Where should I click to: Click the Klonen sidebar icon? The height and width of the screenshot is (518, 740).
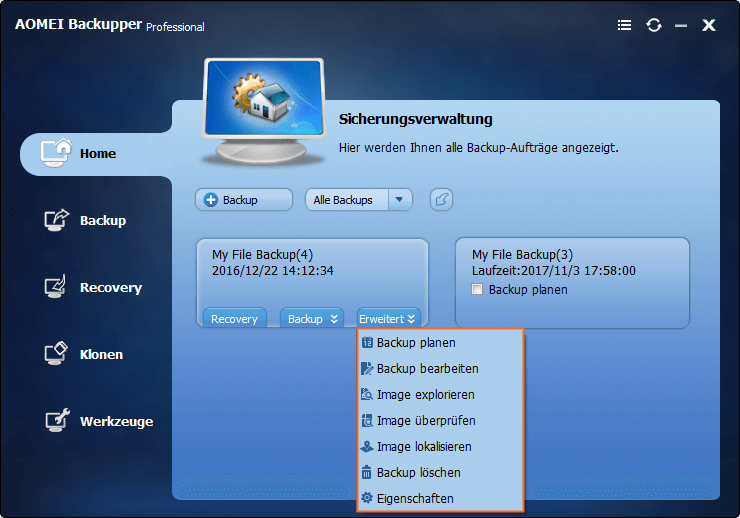[x=56, y=353]
